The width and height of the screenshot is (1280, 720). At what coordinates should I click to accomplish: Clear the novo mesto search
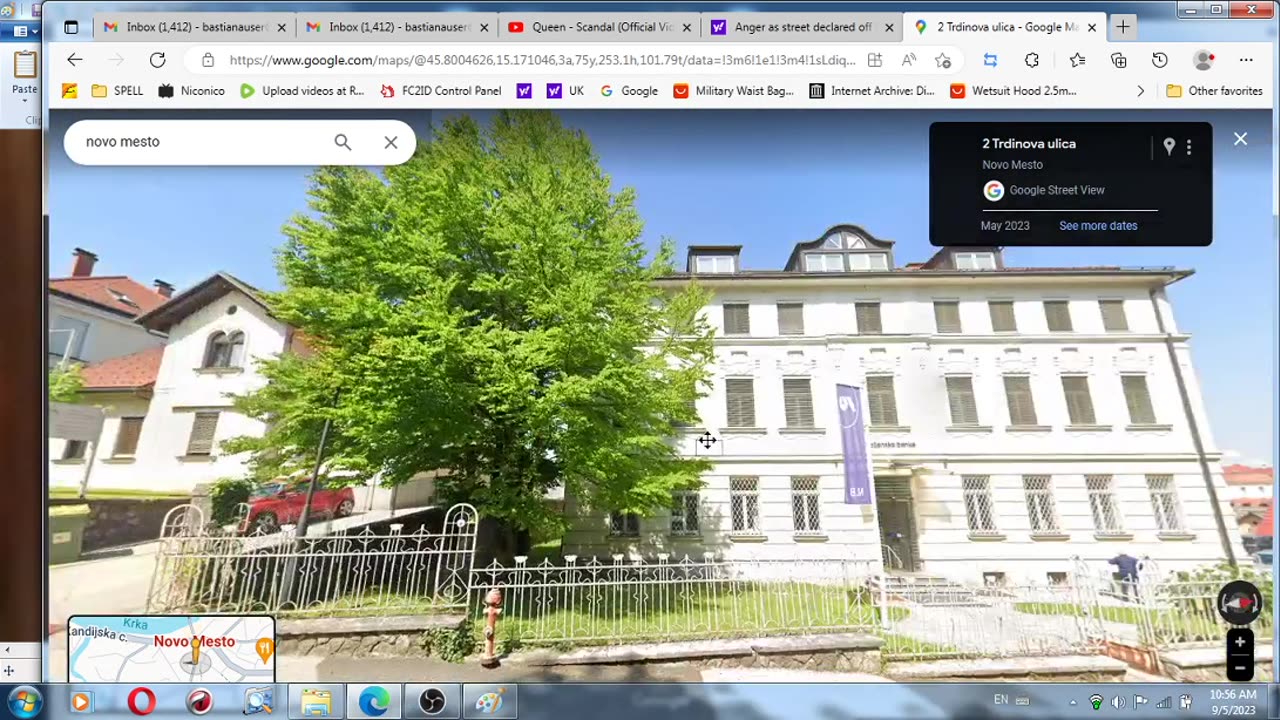pos(391,142)
